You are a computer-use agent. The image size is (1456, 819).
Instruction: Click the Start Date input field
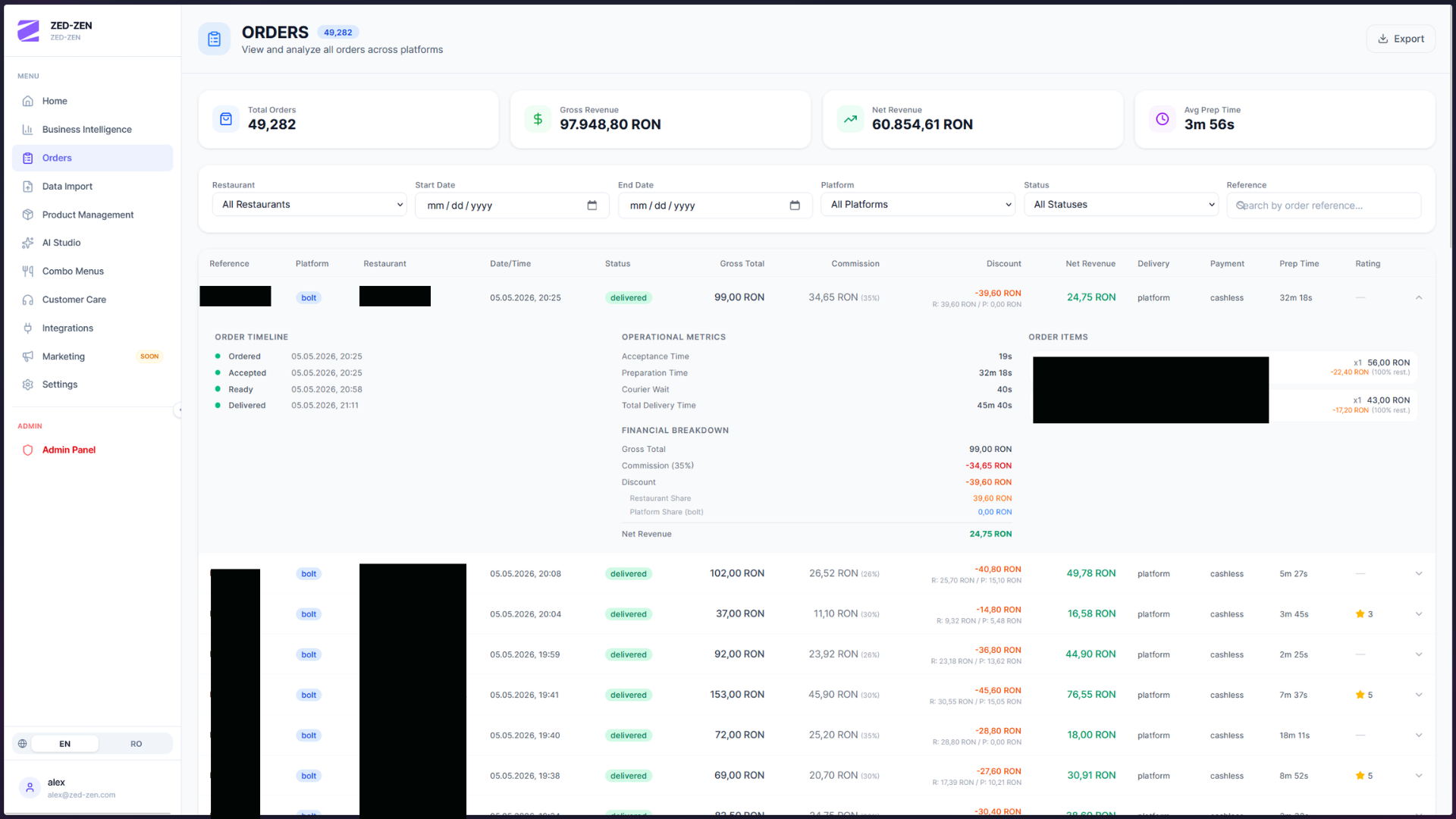pos(512,206)
